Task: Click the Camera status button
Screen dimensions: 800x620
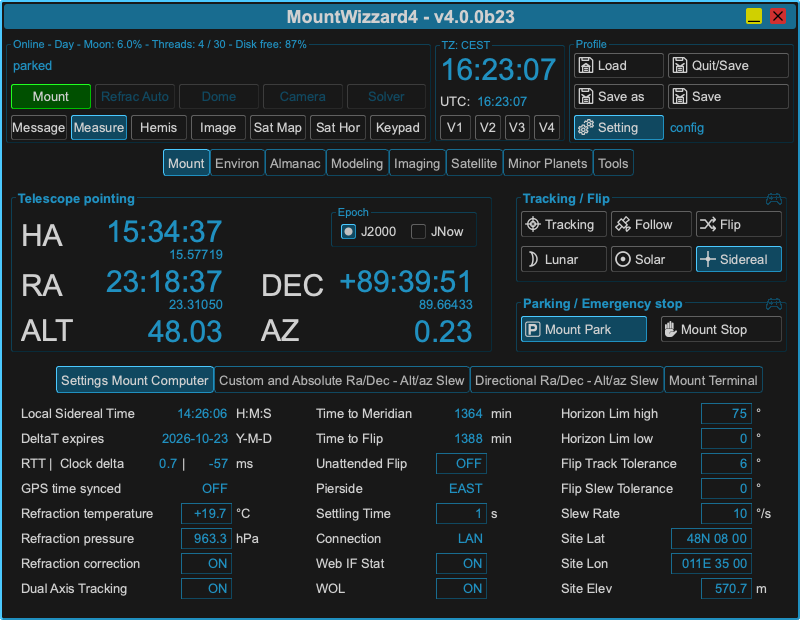Action: (303, 96)
